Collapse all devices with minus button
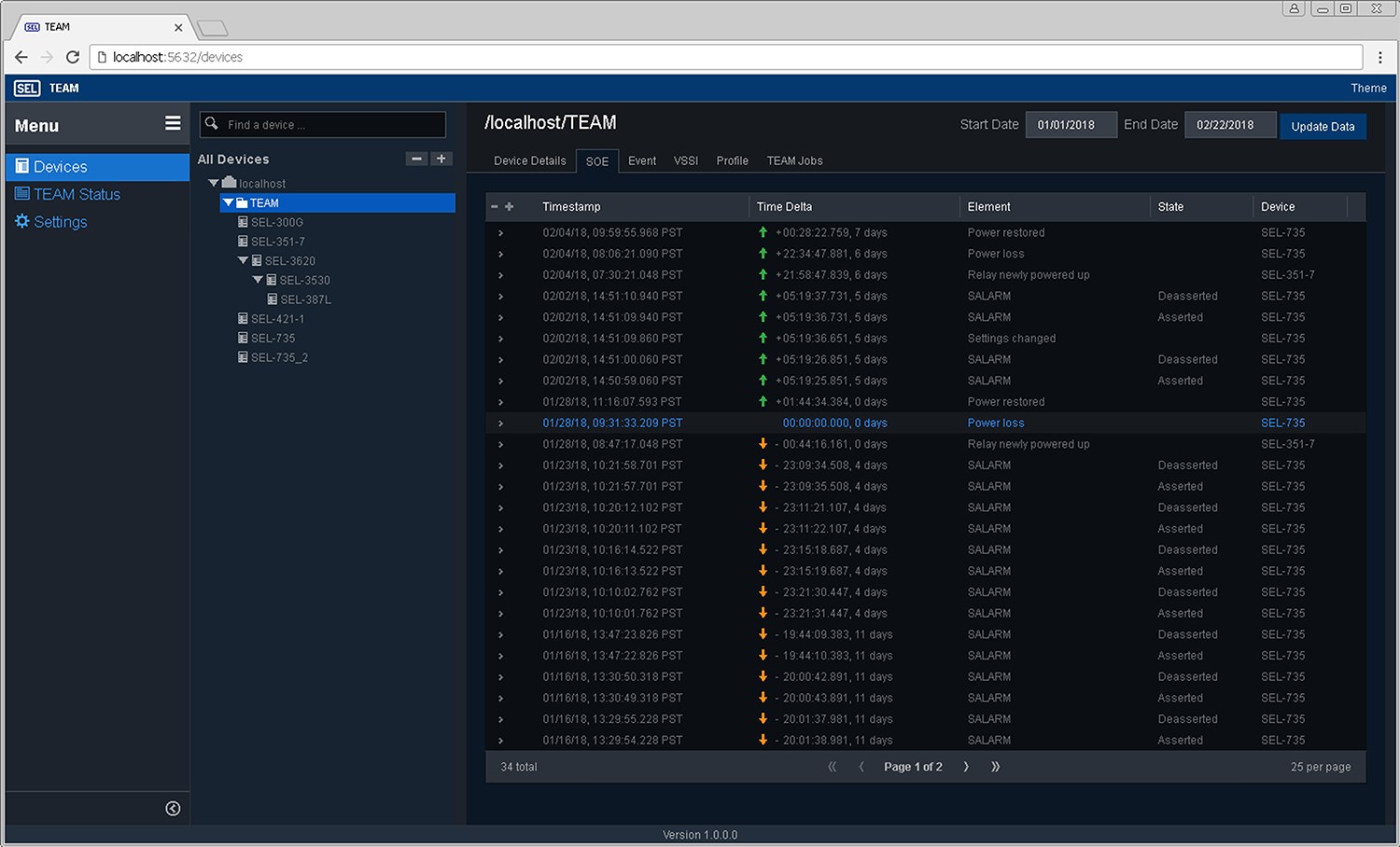The width and height of the screenshot is (1400, 847). coord(416,159)
